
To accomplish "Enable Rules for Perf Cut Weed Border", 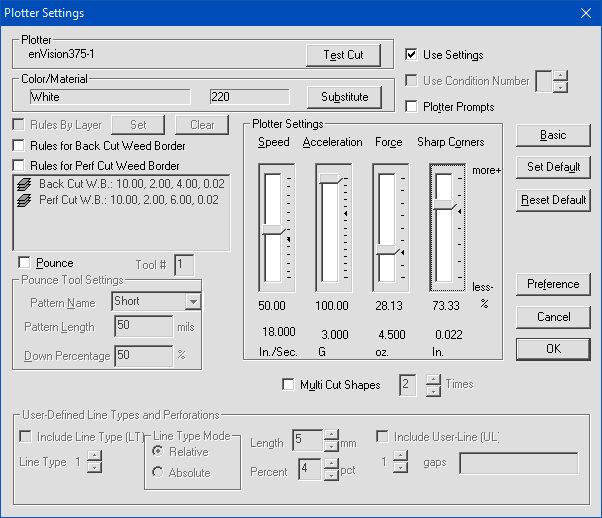I will [18, 165].
